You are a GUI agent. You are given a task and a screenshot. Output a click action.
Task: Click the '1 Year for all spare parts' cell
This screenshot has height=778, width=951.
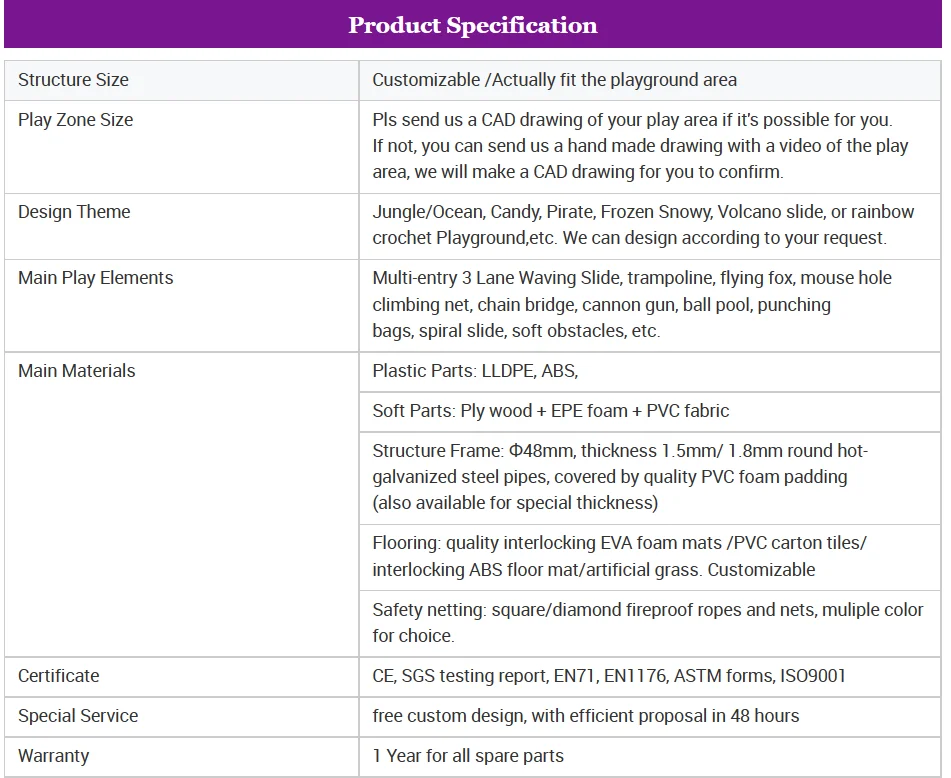click(468, 756)
